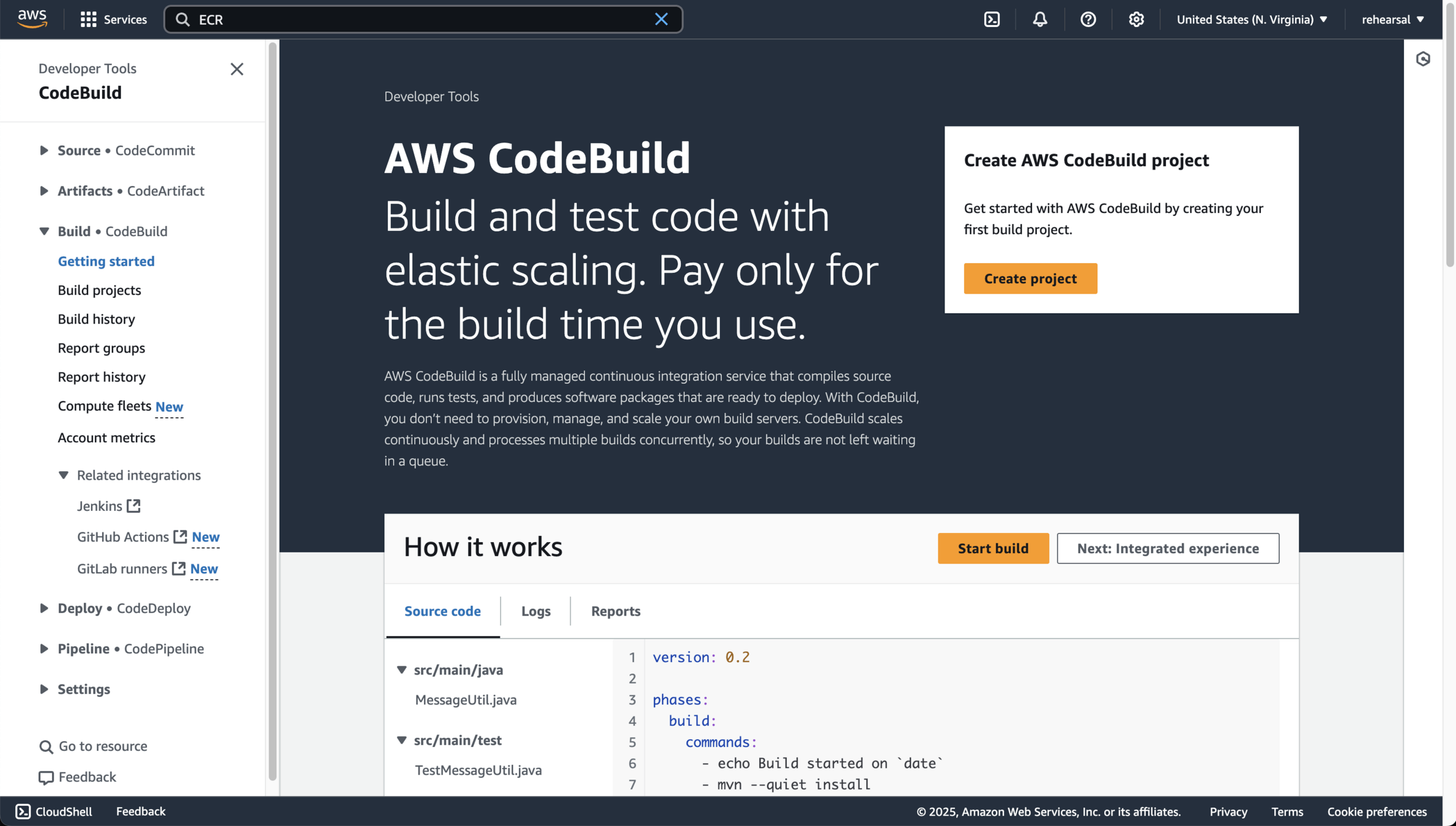Open the help question mark icon
This screenshot has width=1456, height=826.
[x=1088, y=20]
